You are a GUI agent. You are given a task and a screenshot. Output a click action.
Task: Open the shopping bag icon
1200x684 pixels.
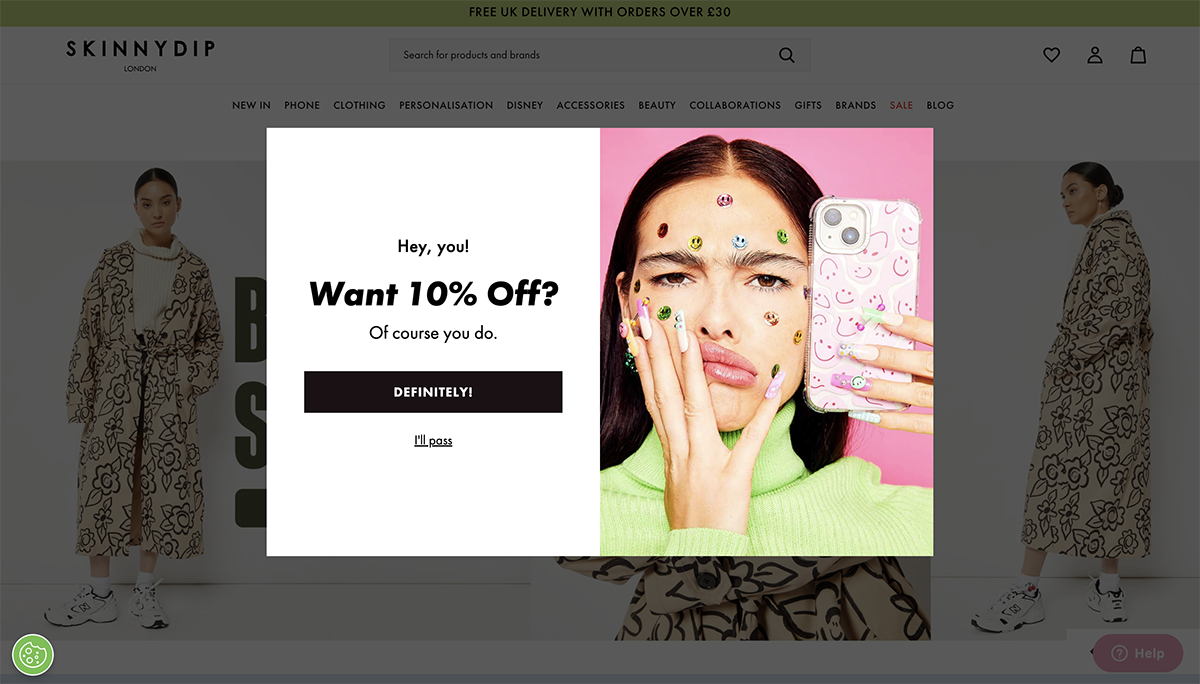1138,55
